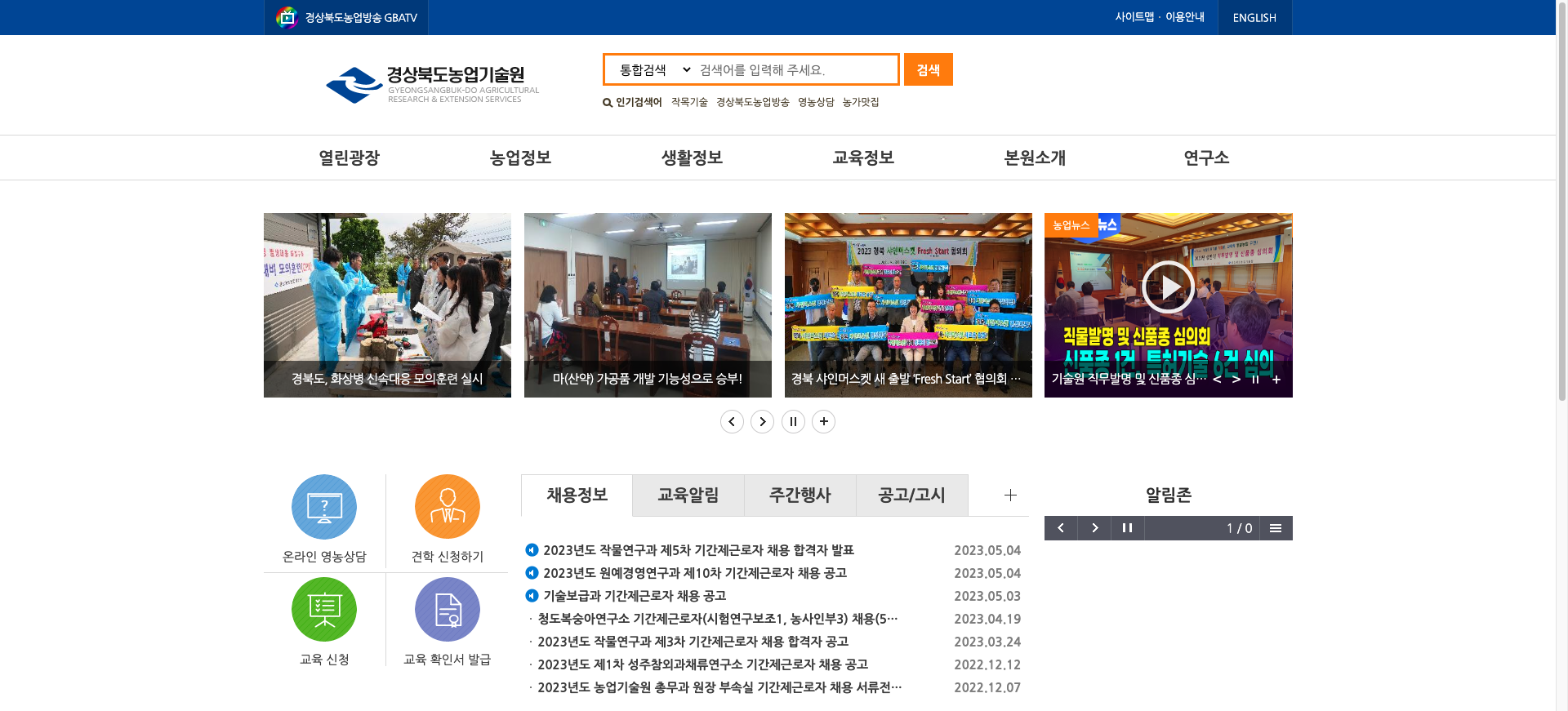Switch to the 교육알림 tab

[x=688, y=495]
